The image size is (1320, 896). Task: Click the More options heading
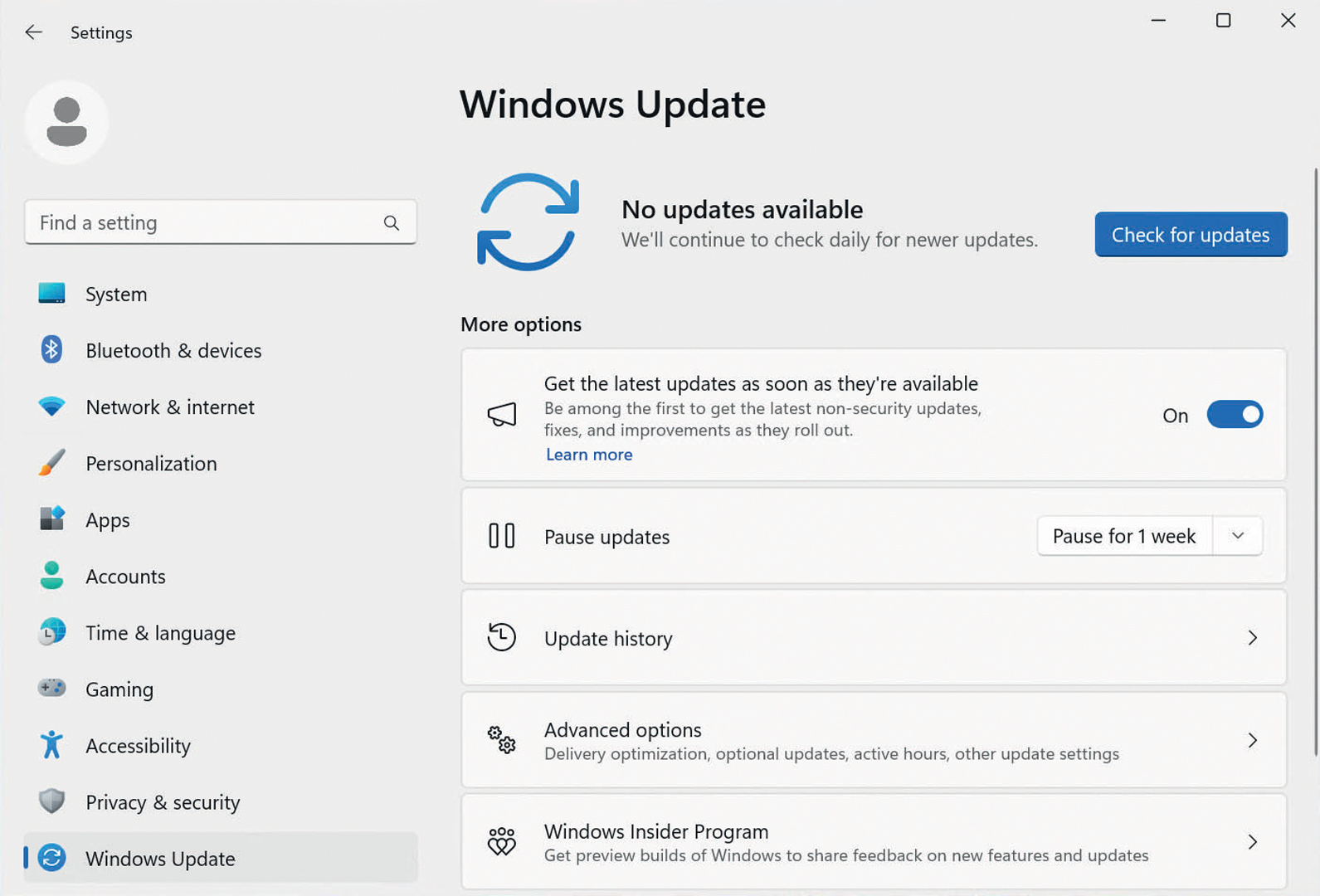[x=521, y=324]
